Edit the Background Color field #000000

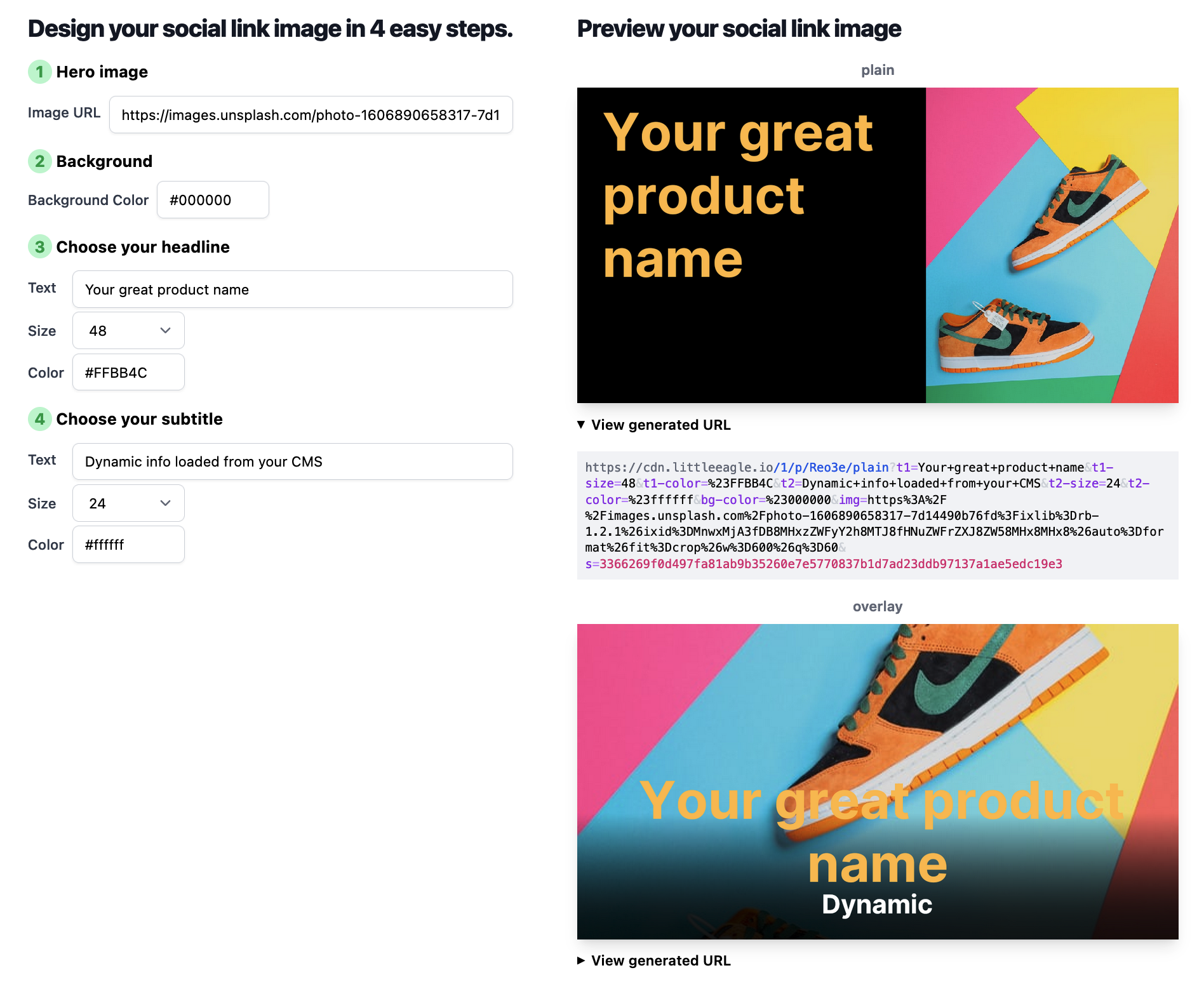(x=213, y=200)
